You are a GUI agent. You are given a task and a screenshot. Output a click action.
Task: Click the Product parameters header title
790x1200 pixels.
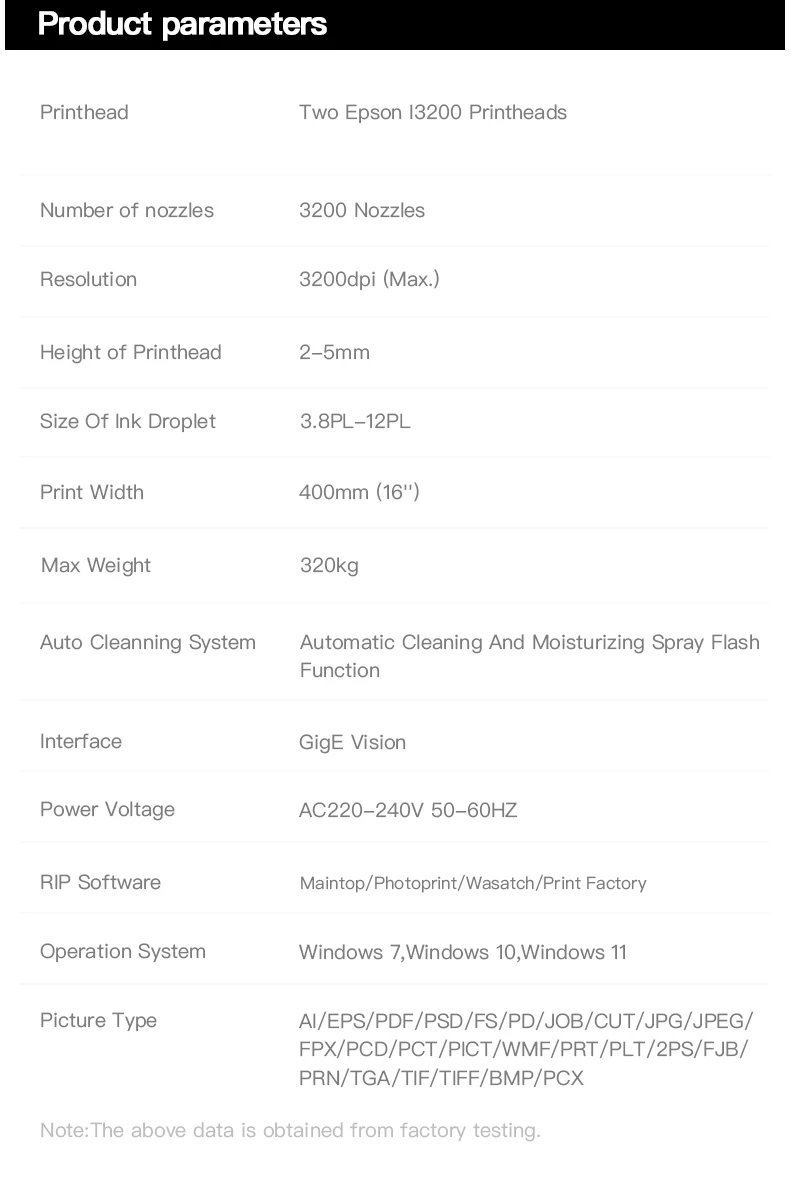[x=182, y=24]
